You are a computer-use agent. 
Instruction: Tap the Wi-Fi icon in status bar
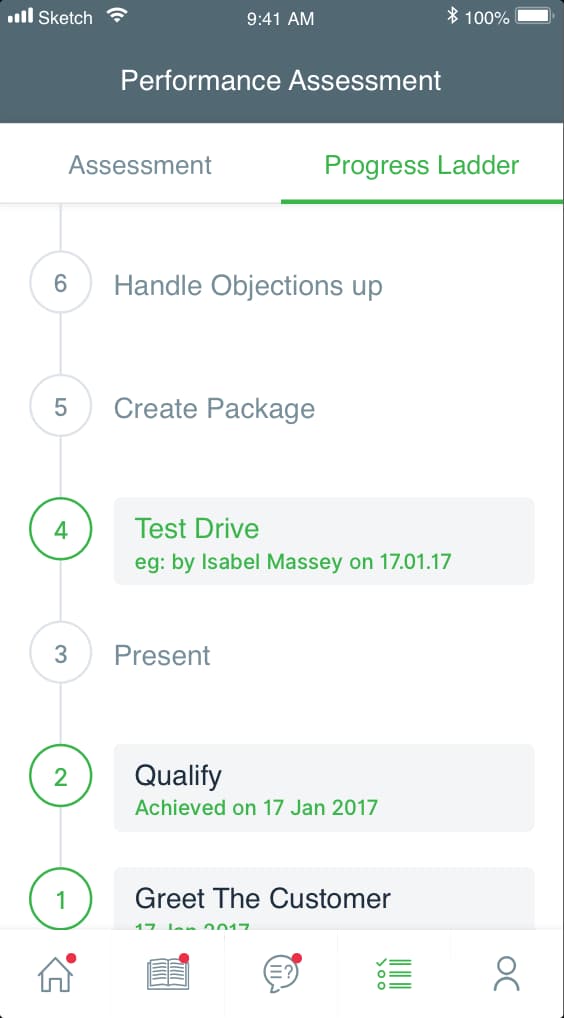pyautogui.click(x=117, y=16)
